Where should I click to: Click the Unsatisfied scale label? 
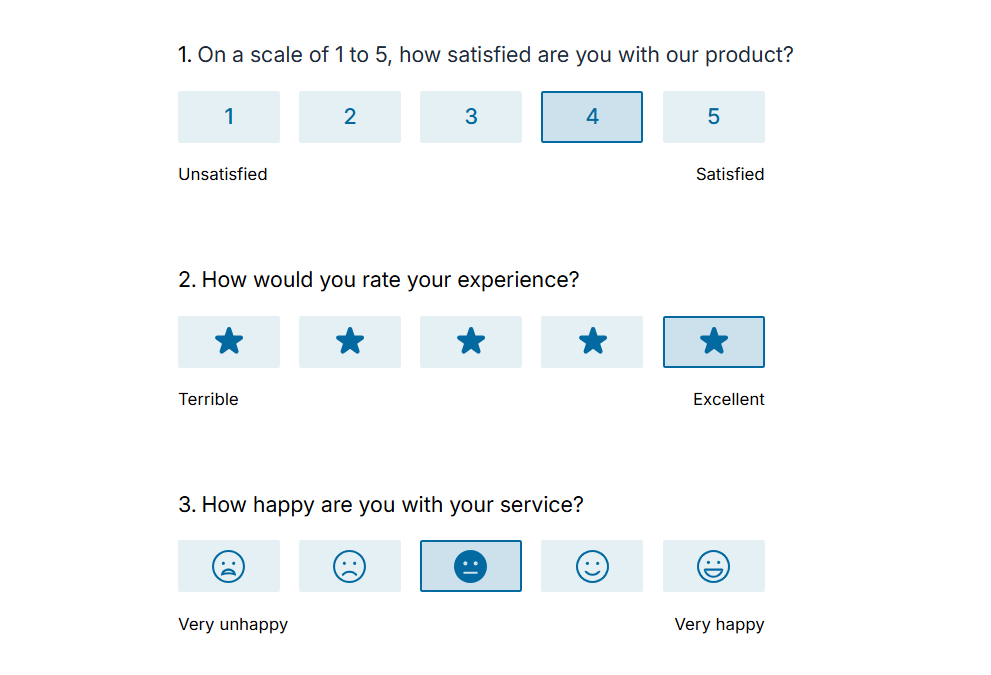223,174
